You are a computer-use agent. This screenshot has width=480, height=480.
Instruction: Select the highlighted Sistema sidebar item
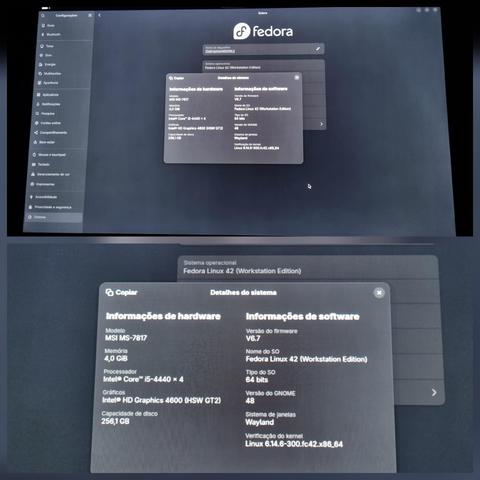[x=54, y=217]
